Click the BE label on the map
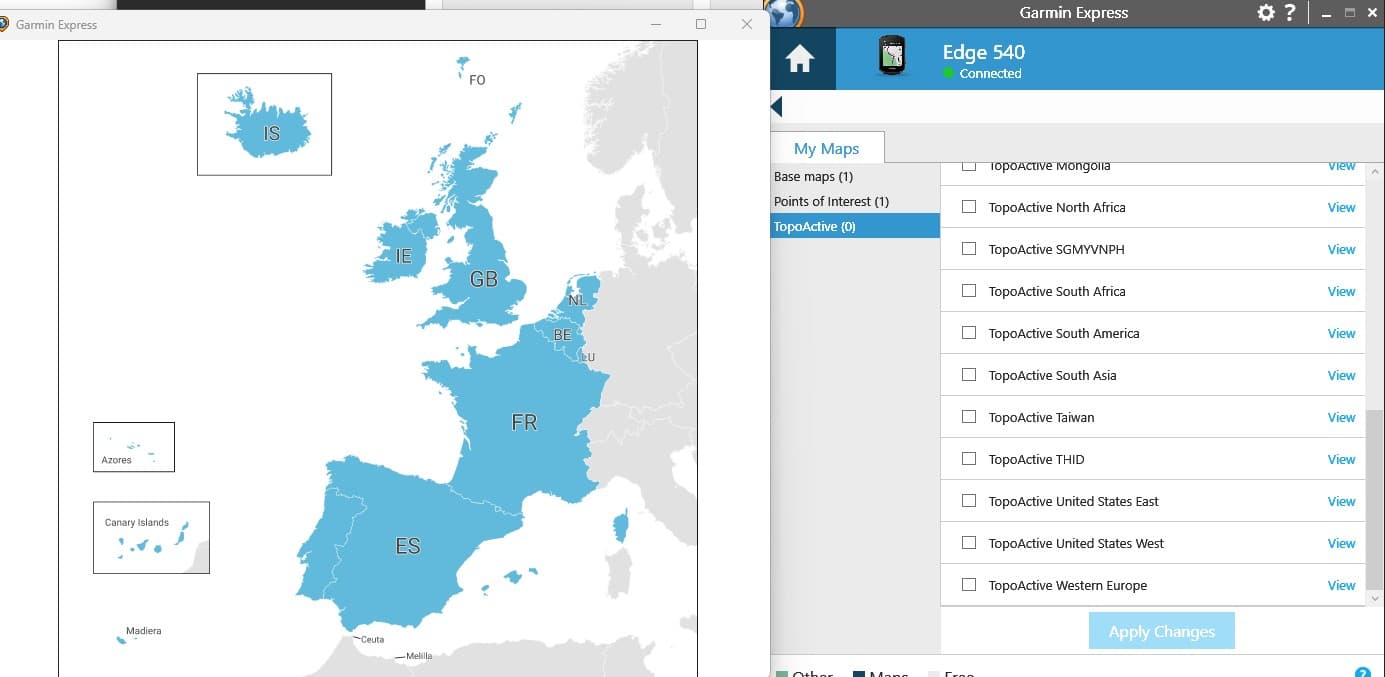Image resolution: width=1385 pixels, height=677 pixels. pos(562,335)
